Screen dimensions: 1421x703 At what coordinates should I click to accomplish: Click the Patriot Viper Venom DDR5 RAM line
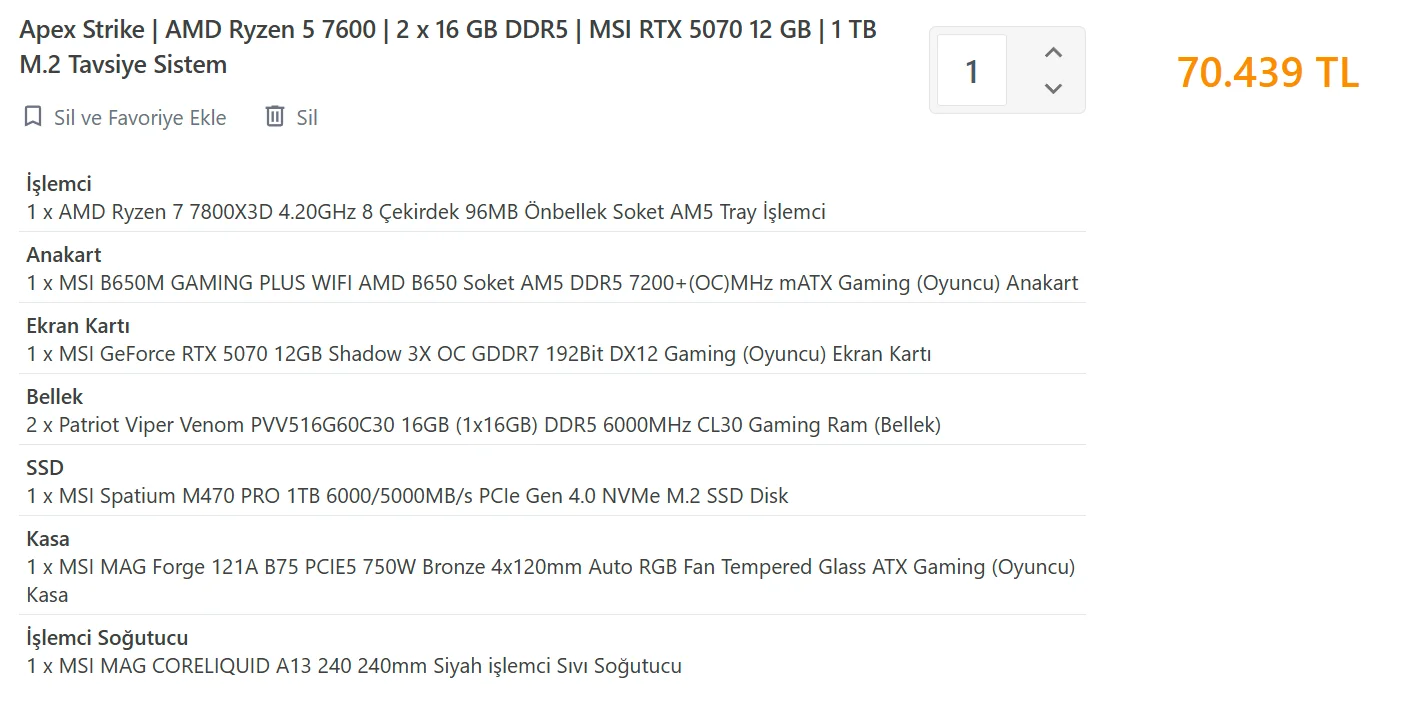[x=483, y=425]
